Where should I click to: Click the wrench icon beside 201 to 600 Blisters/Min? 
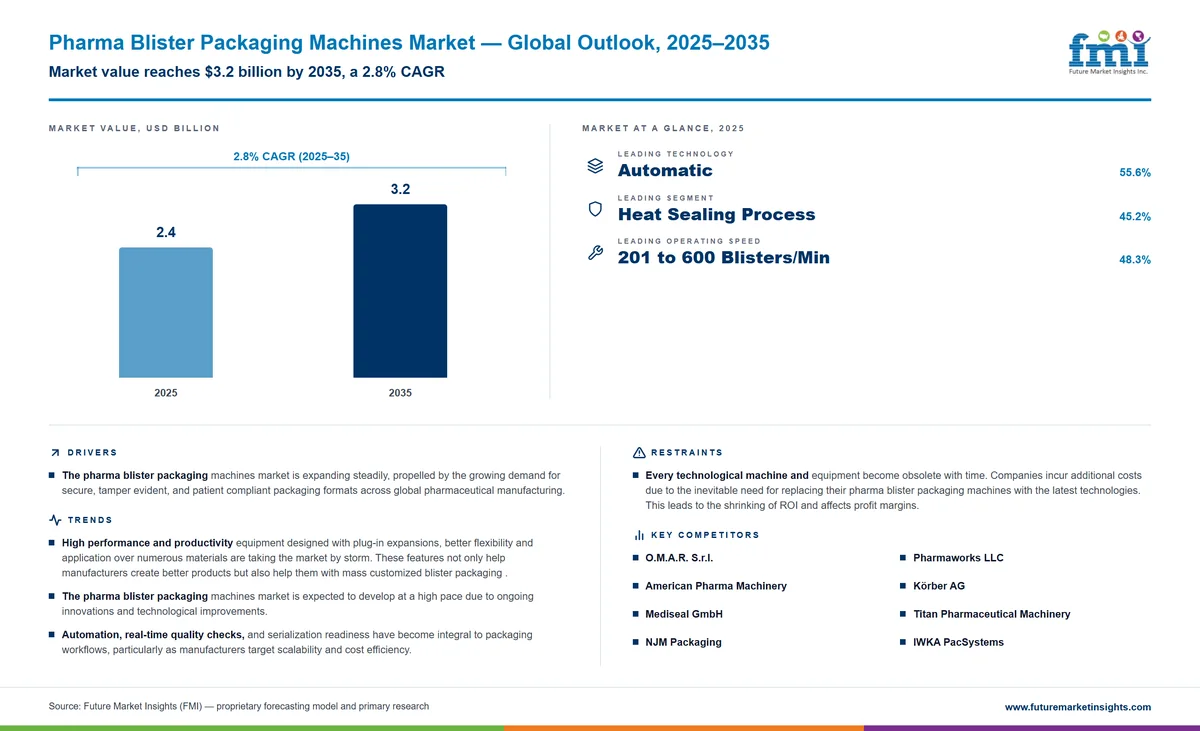tap(595, 254)
